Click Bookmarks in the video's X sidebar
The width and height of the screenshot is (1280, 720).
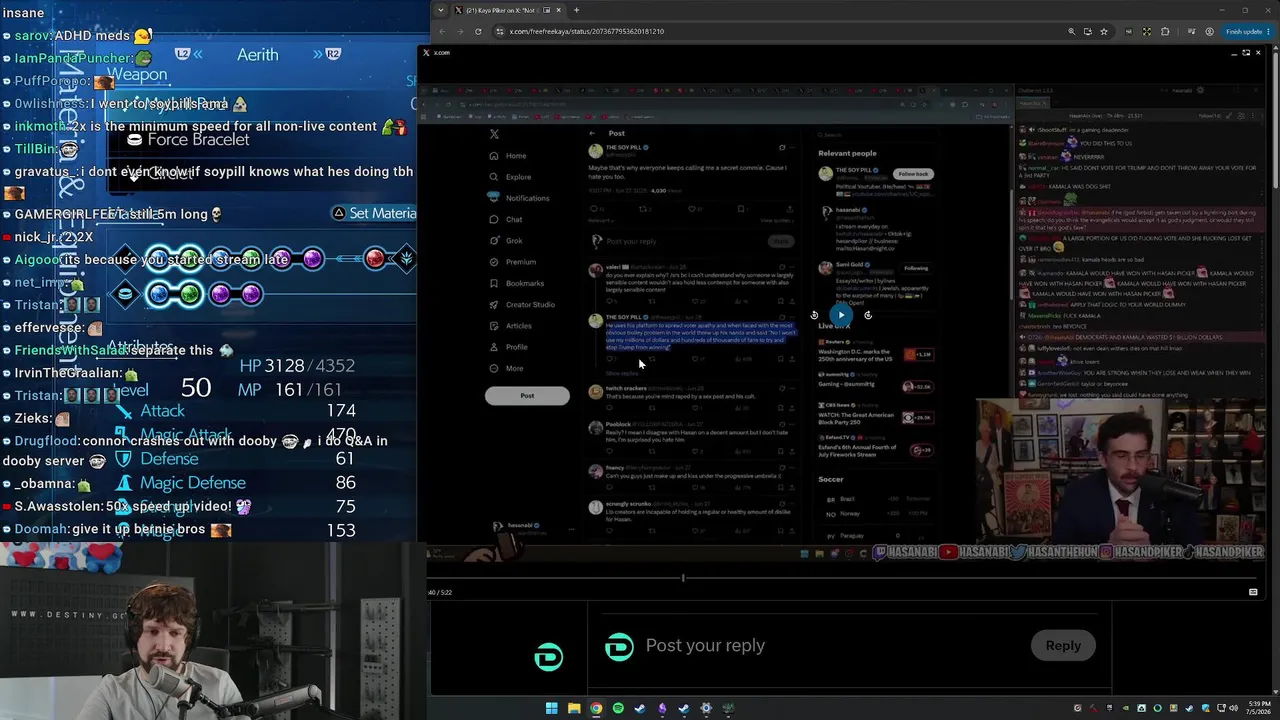pos(517,283)
